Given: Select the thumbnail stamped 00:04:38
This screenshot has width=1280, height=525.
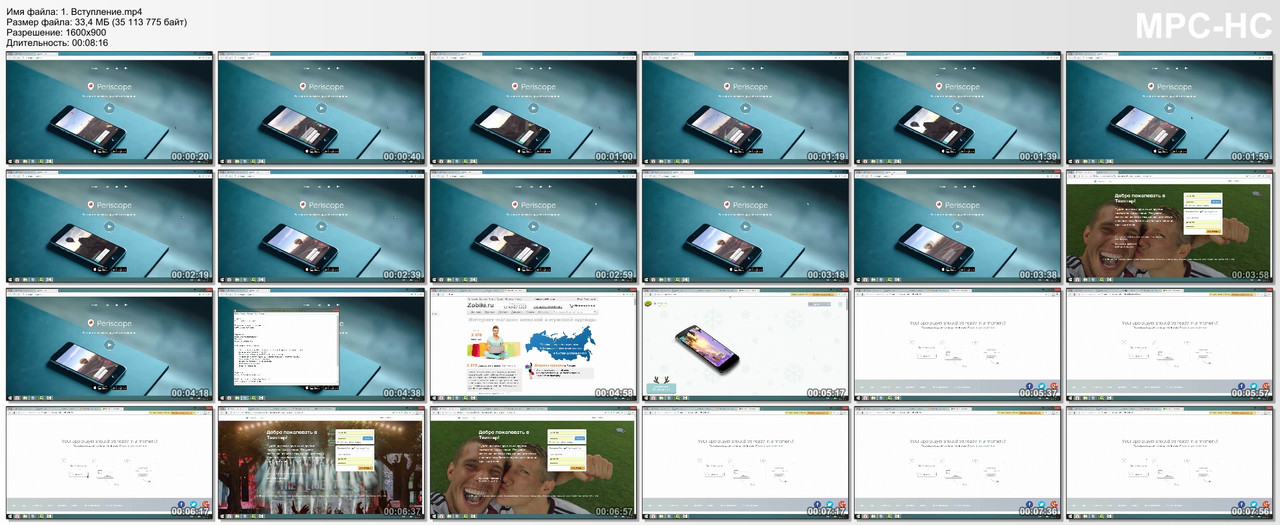Looking at the screenshot, I should pyautogui.click(x=321, y=344).
